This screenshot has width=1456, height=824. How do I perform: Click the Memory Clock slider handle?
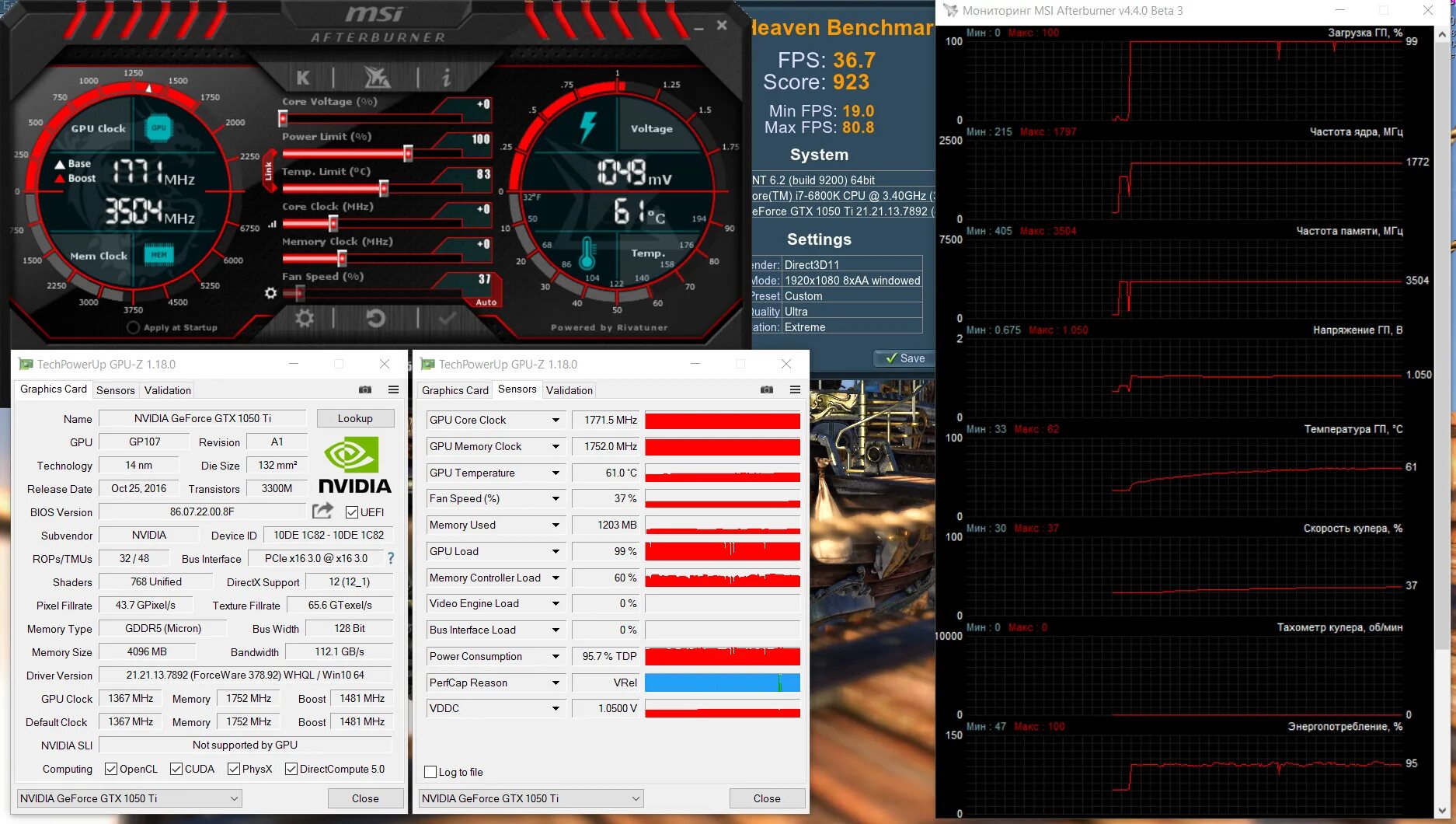coord(342,259)
